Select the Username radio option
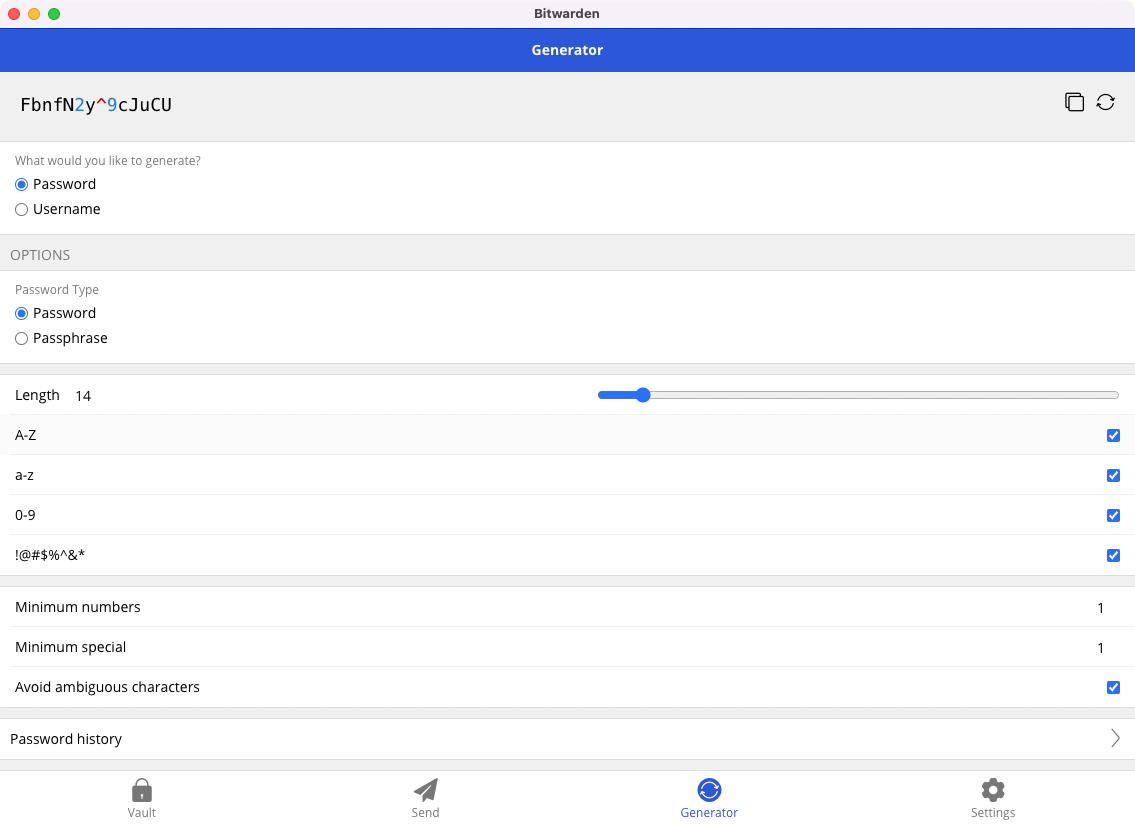 click(x=22, y=209)
